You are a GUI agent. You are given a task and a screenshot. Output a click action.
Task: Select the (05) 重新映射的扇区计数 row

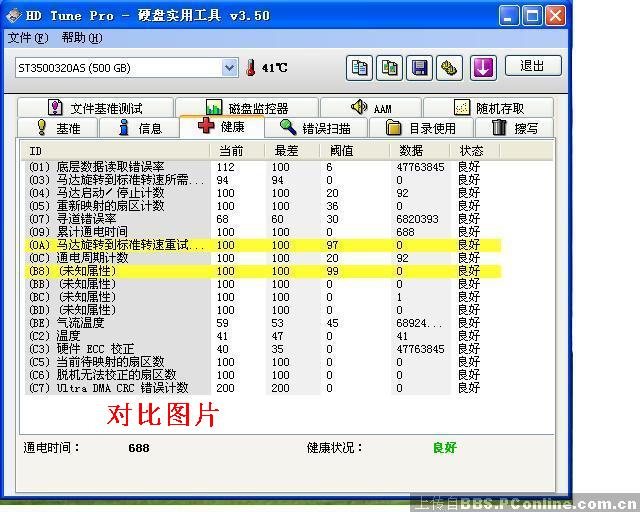coord(262,206)
